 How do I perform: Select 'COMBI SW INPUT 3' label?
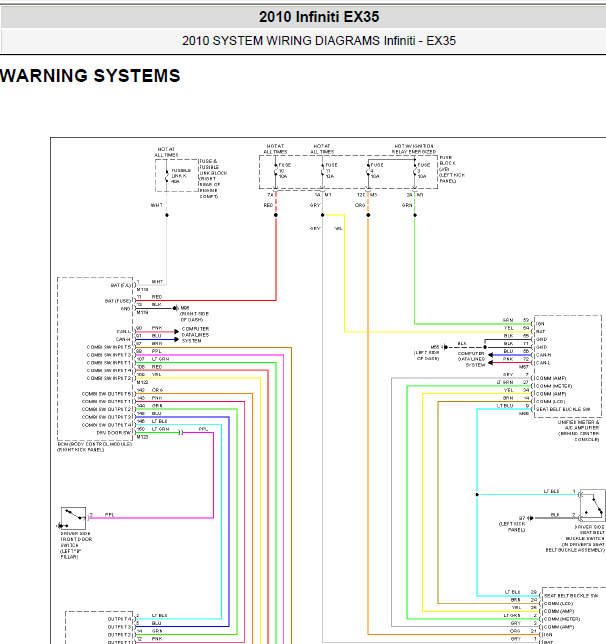109,355
